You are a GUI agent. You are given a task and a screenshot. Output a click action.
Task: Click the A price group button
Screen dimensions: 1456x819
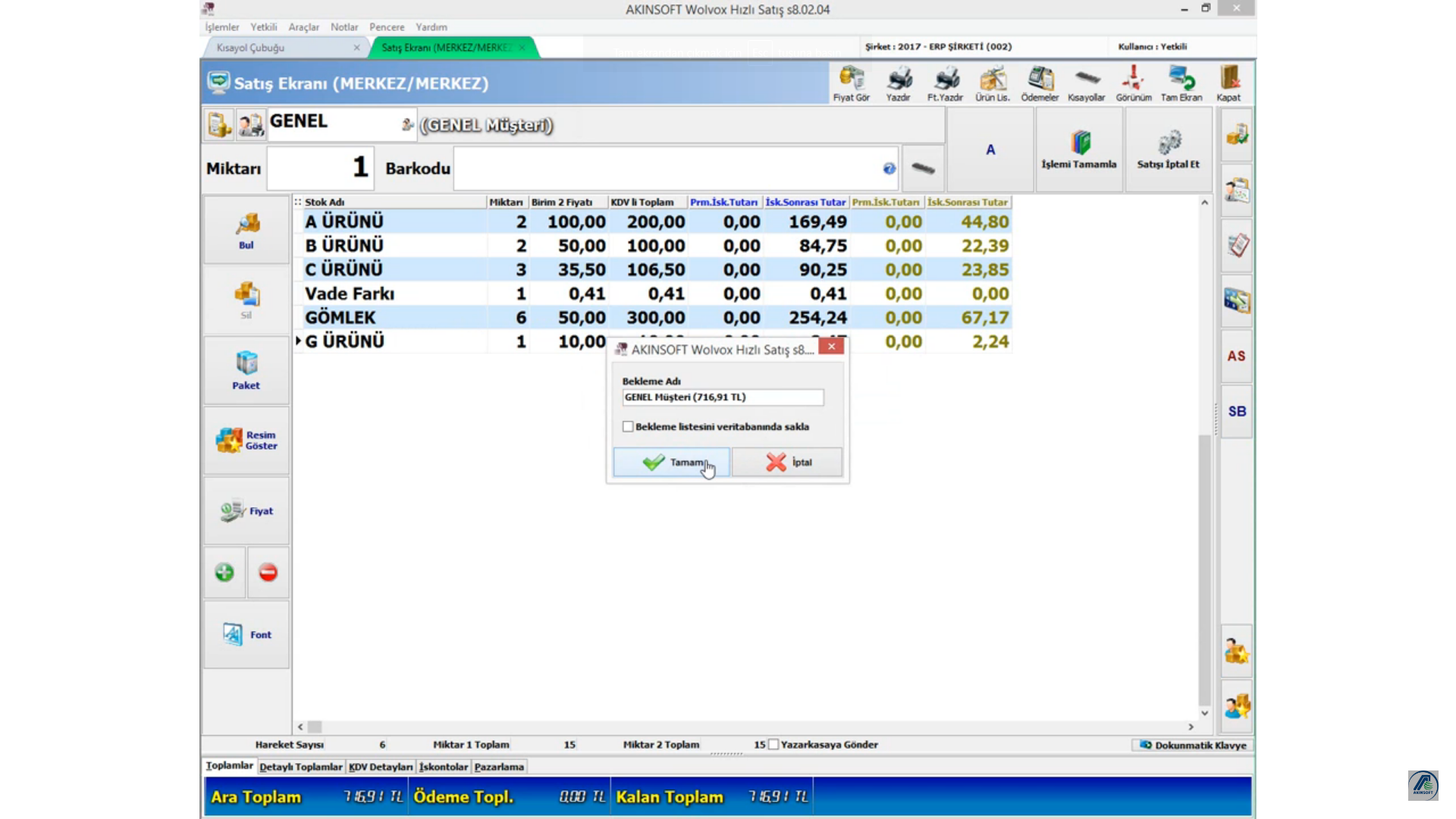[990, 149]
